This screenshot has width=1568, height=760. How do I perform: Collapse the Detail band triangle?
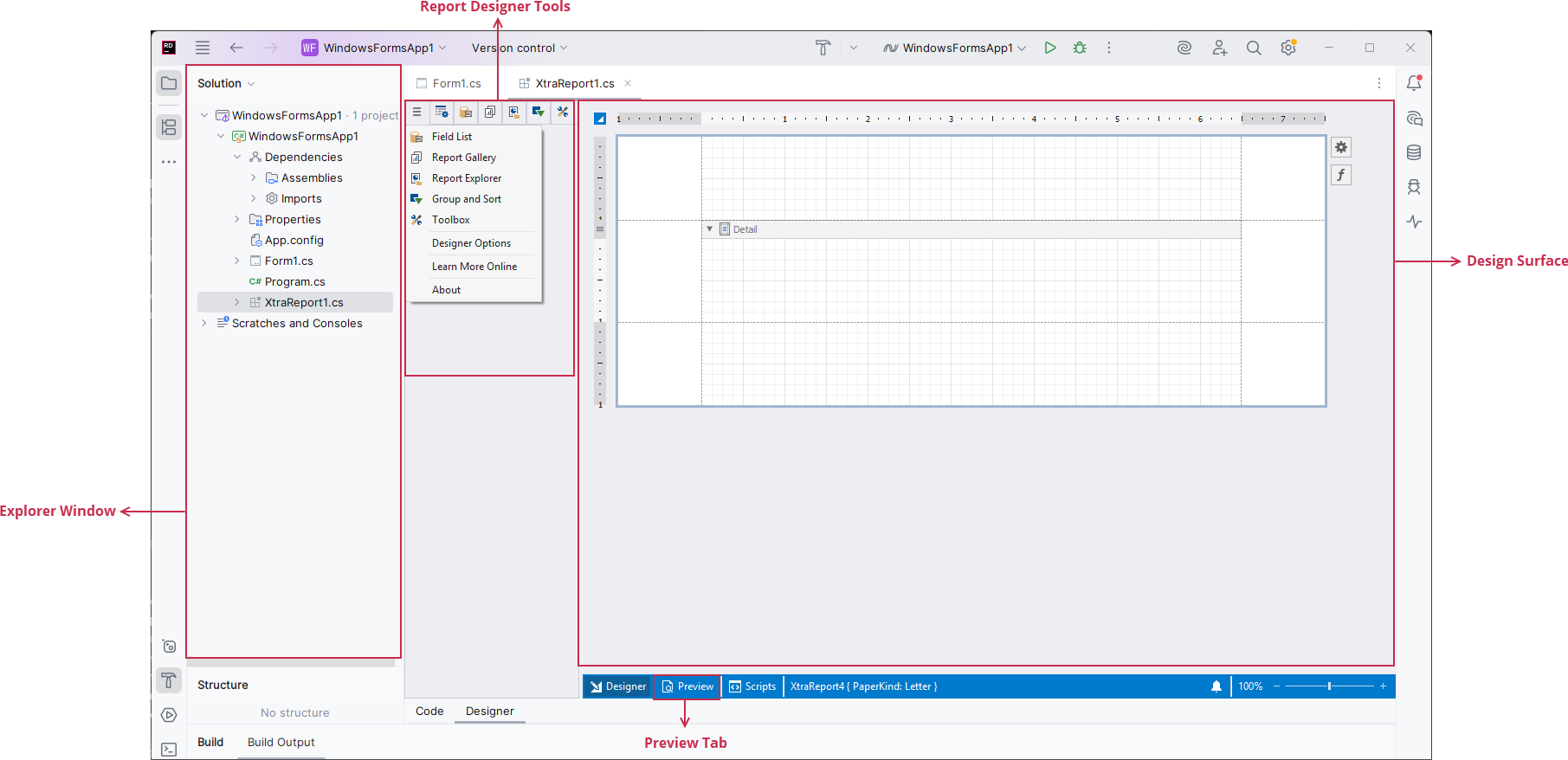pos(710,229)
